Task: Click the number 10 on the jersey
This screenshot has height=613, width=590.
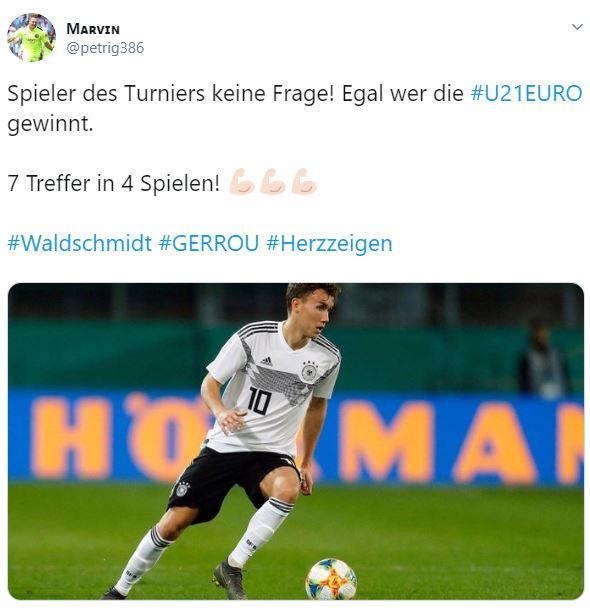Action: (x=259, y=400)
